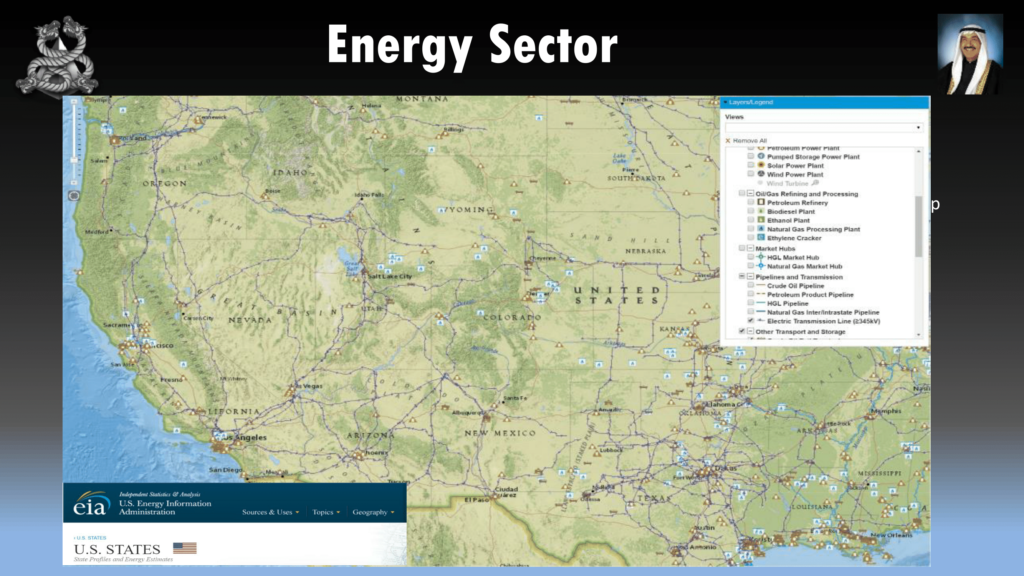The width and height of the screenshot is (1024, 576).
Task: Enable the HGL Market Hub checkbox
Action: [751, 257]
